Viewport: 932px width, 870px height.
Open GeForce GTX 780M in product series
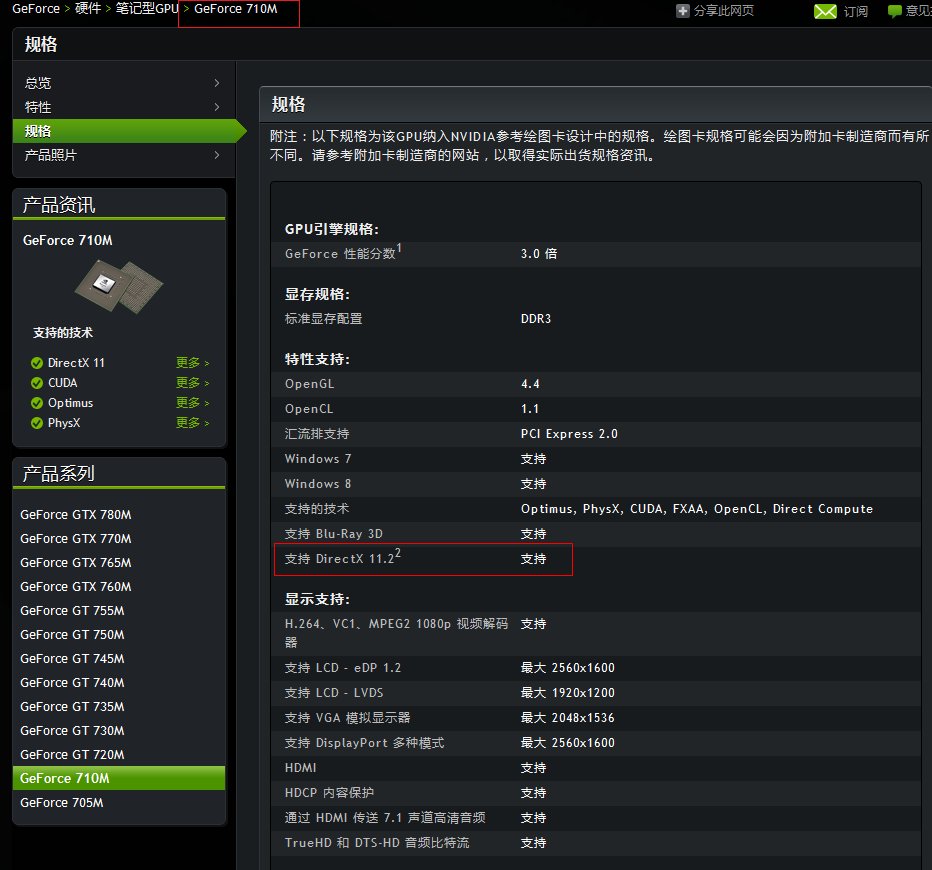click(75, 515)
